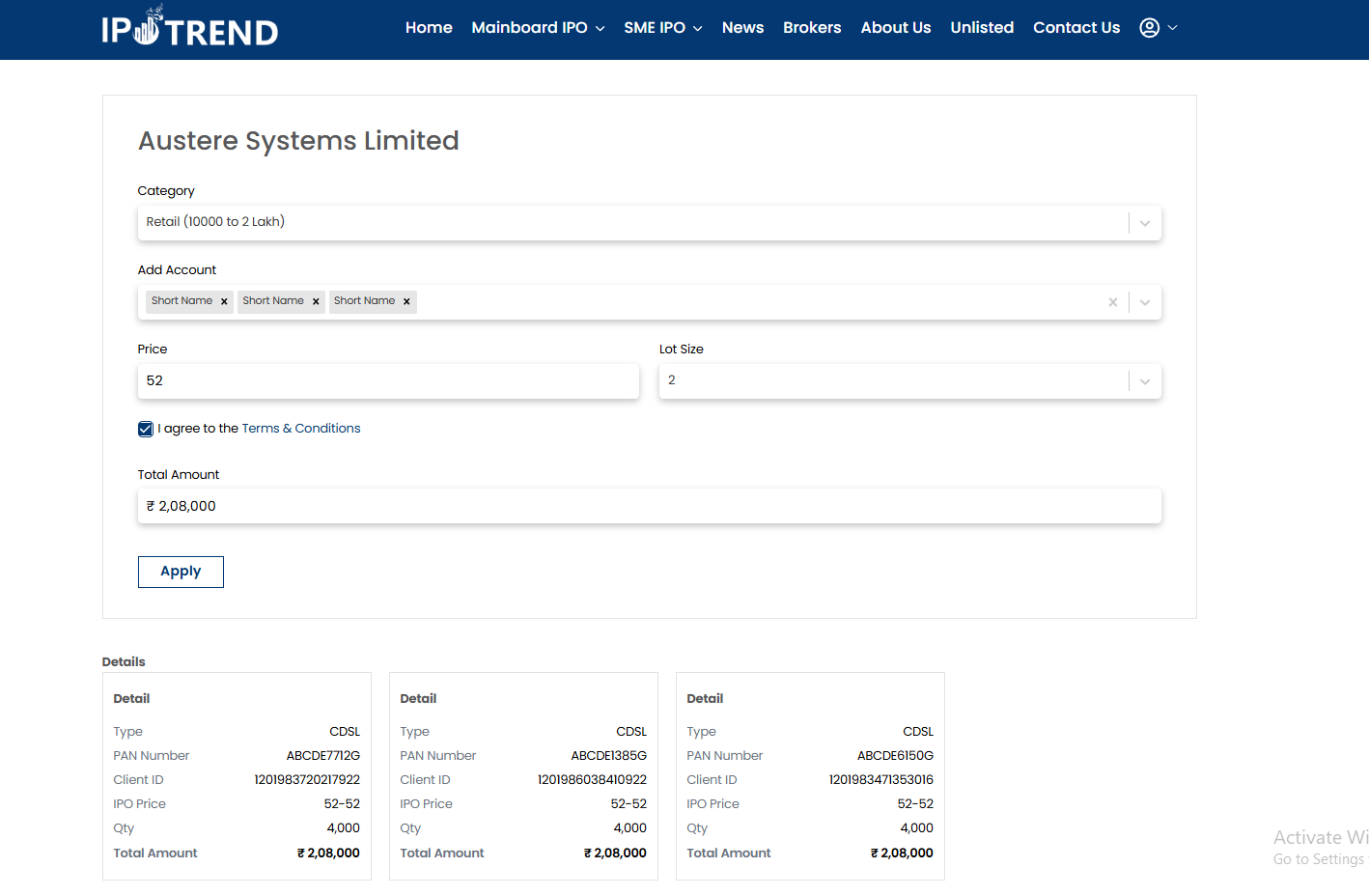Clear all selected accounts
The image size is (1369, 896).
(x=1113, y=302)
